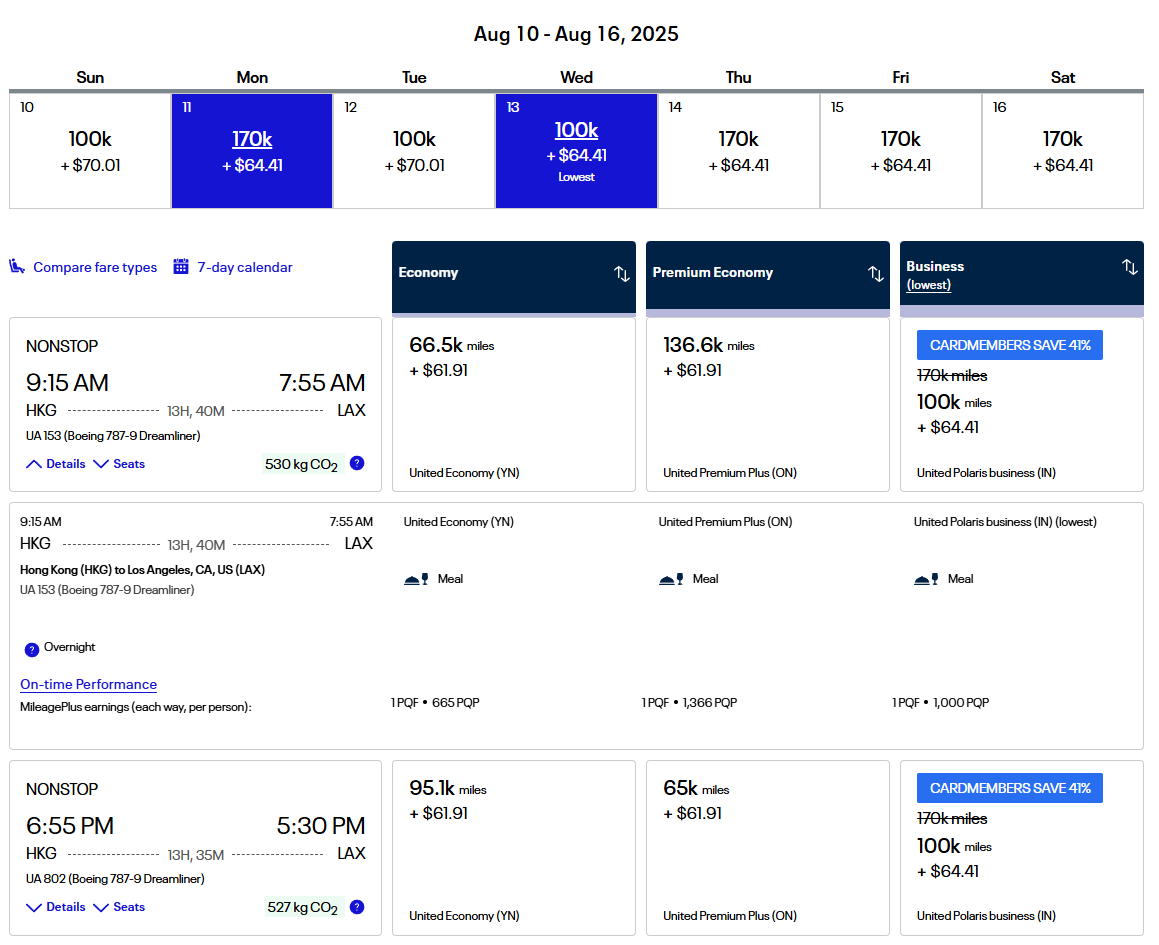Sort by Economy using the arrows icon
Image resolution: width=1159 pixels, height=945 pixels.
(622, 274)
